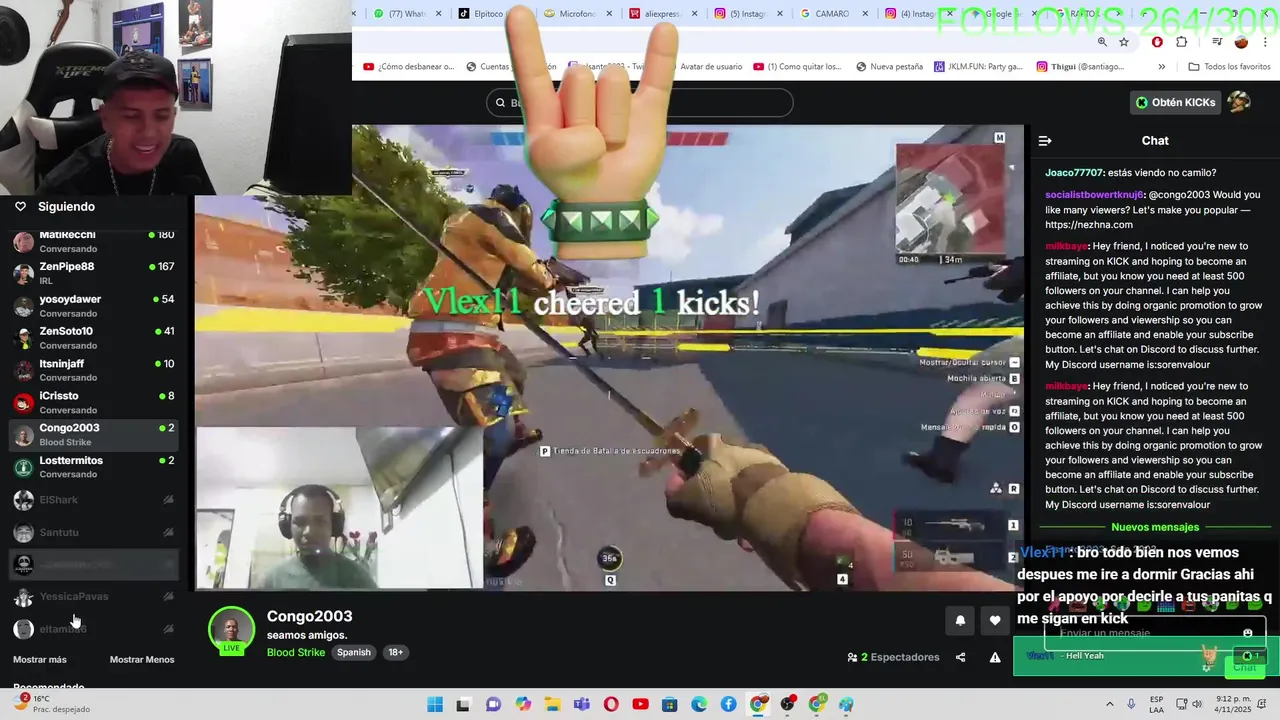Click the Kick search bar
The image size is (1280, 720).
coord(640,102)
